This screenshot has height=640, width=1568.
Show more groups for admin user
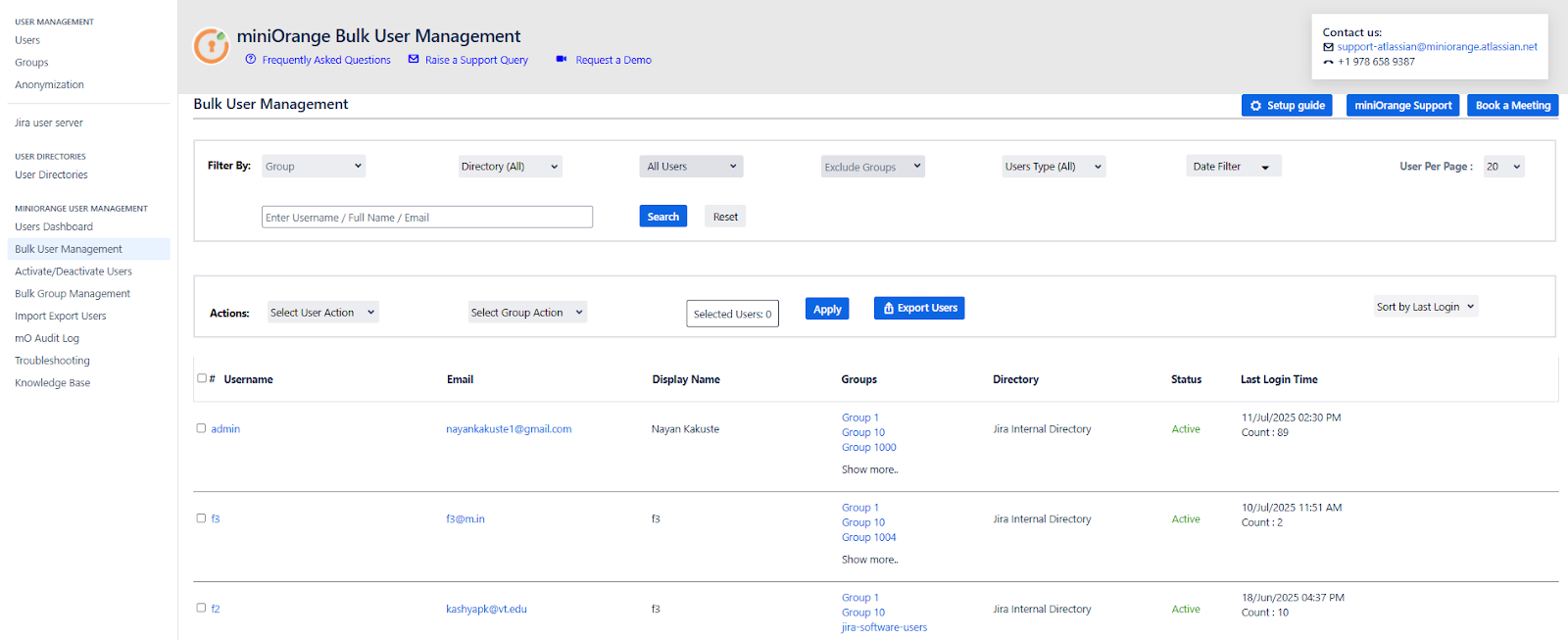click(x=869, y=469)
